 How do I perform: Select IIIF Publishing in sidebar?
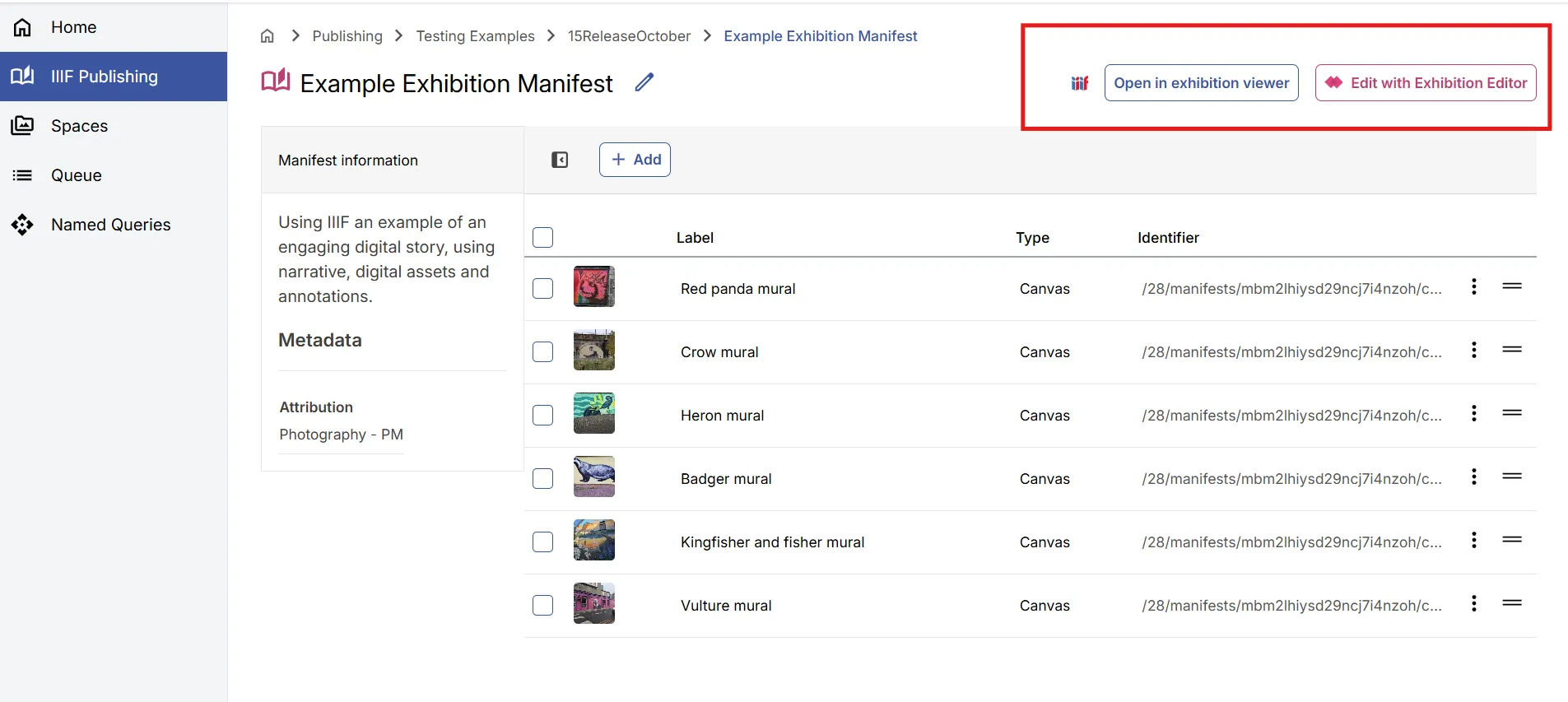tap(114, 77)
